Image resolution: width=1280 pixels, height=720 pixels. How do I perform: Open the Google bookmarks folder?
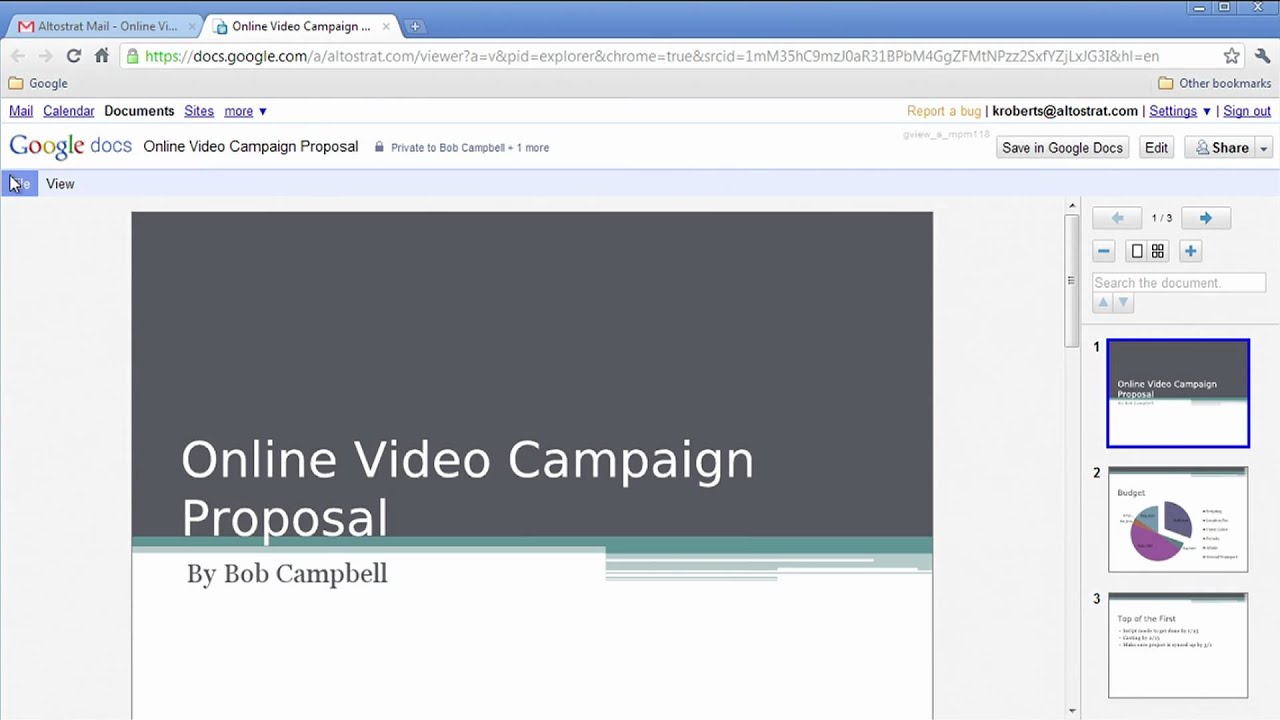(x=38, y=83)
